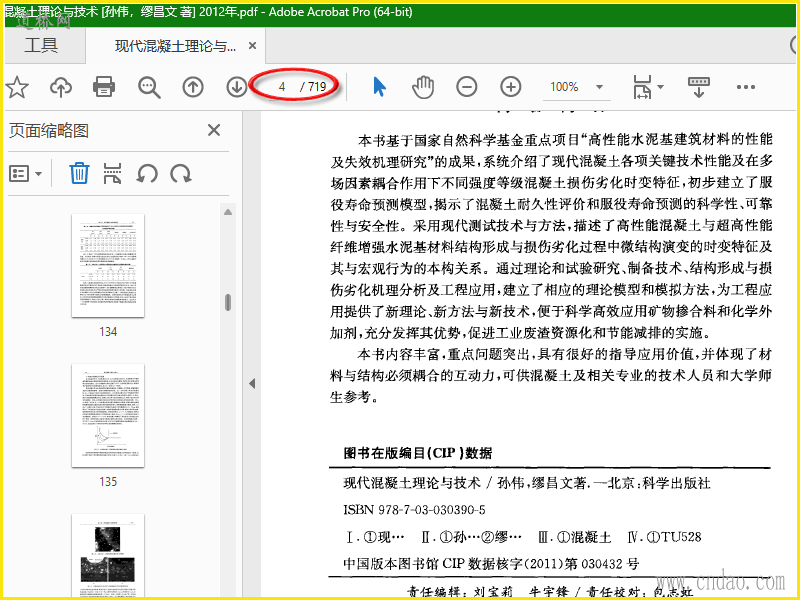Image resolution: width=800 pixels, height=600 pixels.
Task: Click the thumbnail panel scroll-up arrow
Action: (x=228, y=212)
